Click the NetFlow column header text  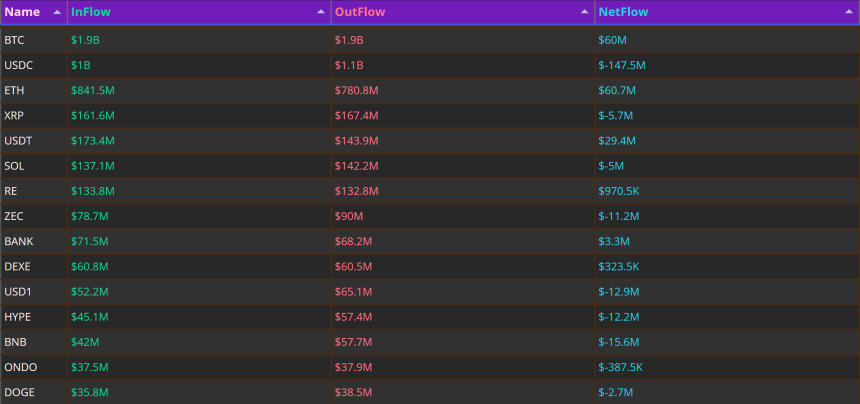coord(623,12)
